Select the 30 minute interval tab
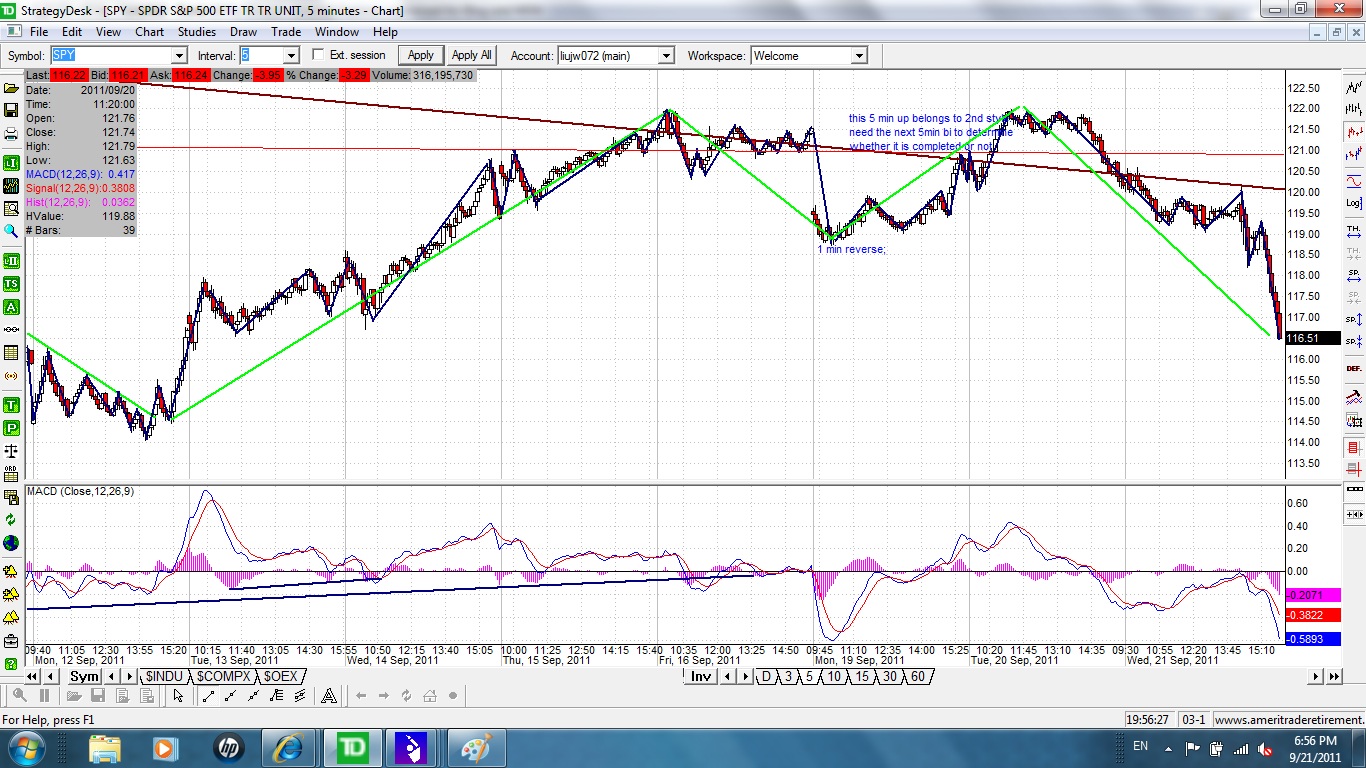 click(890, 676)
